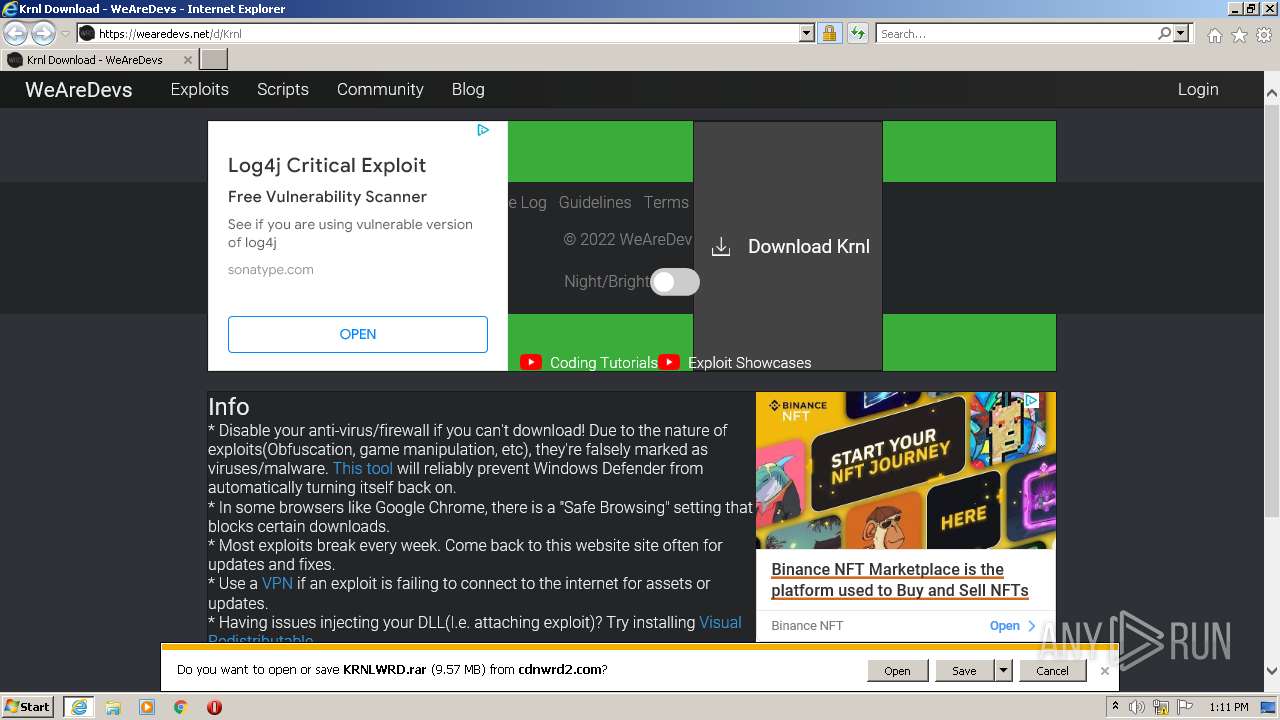Click the Binance NFT ad image

[x=906, y=470]
